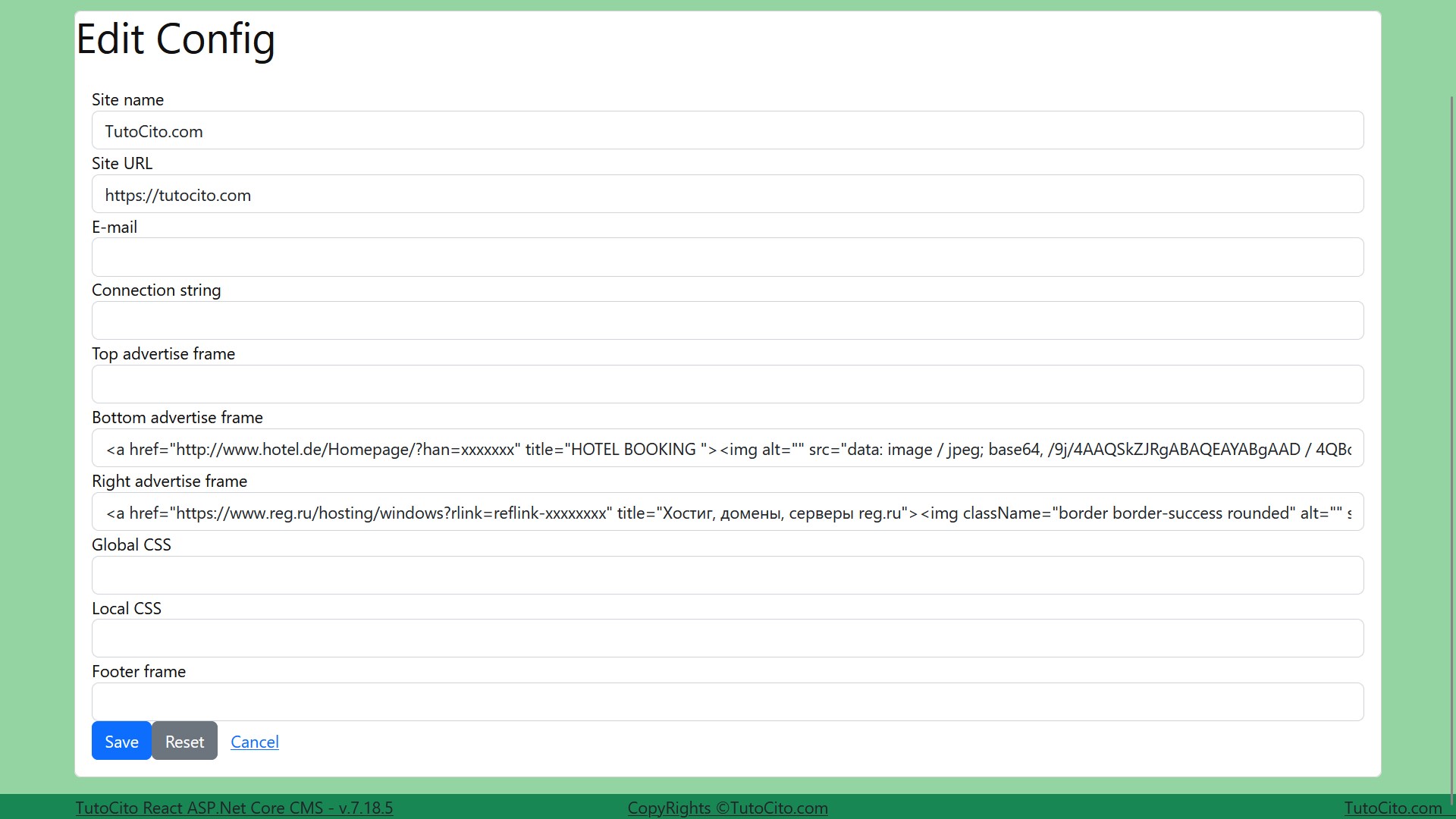Click the Site name input field
The height and width of the screenshot is (819, 1456).
[x=727, y=130]
